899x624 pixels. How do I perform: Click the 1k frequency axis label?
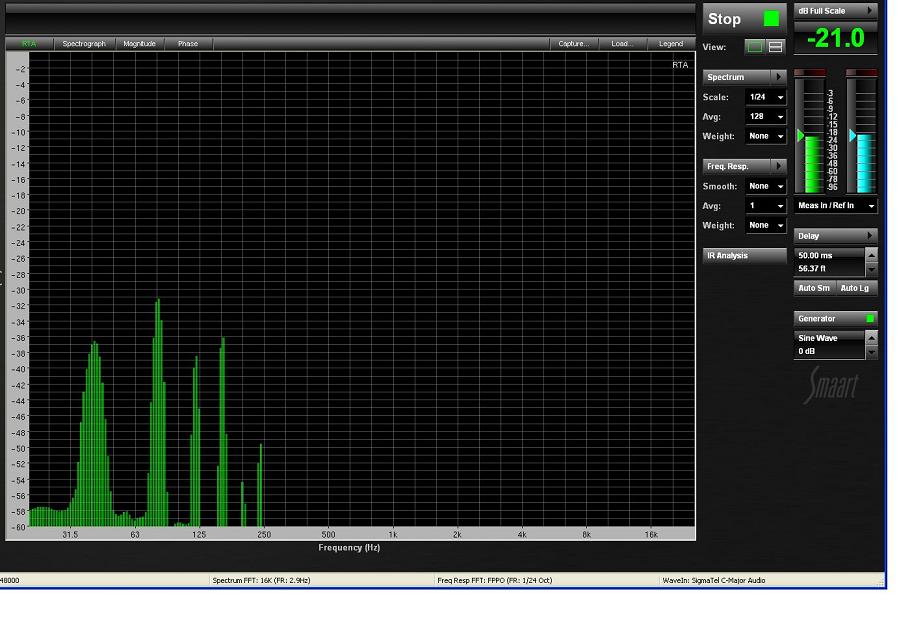coord(393,535)
